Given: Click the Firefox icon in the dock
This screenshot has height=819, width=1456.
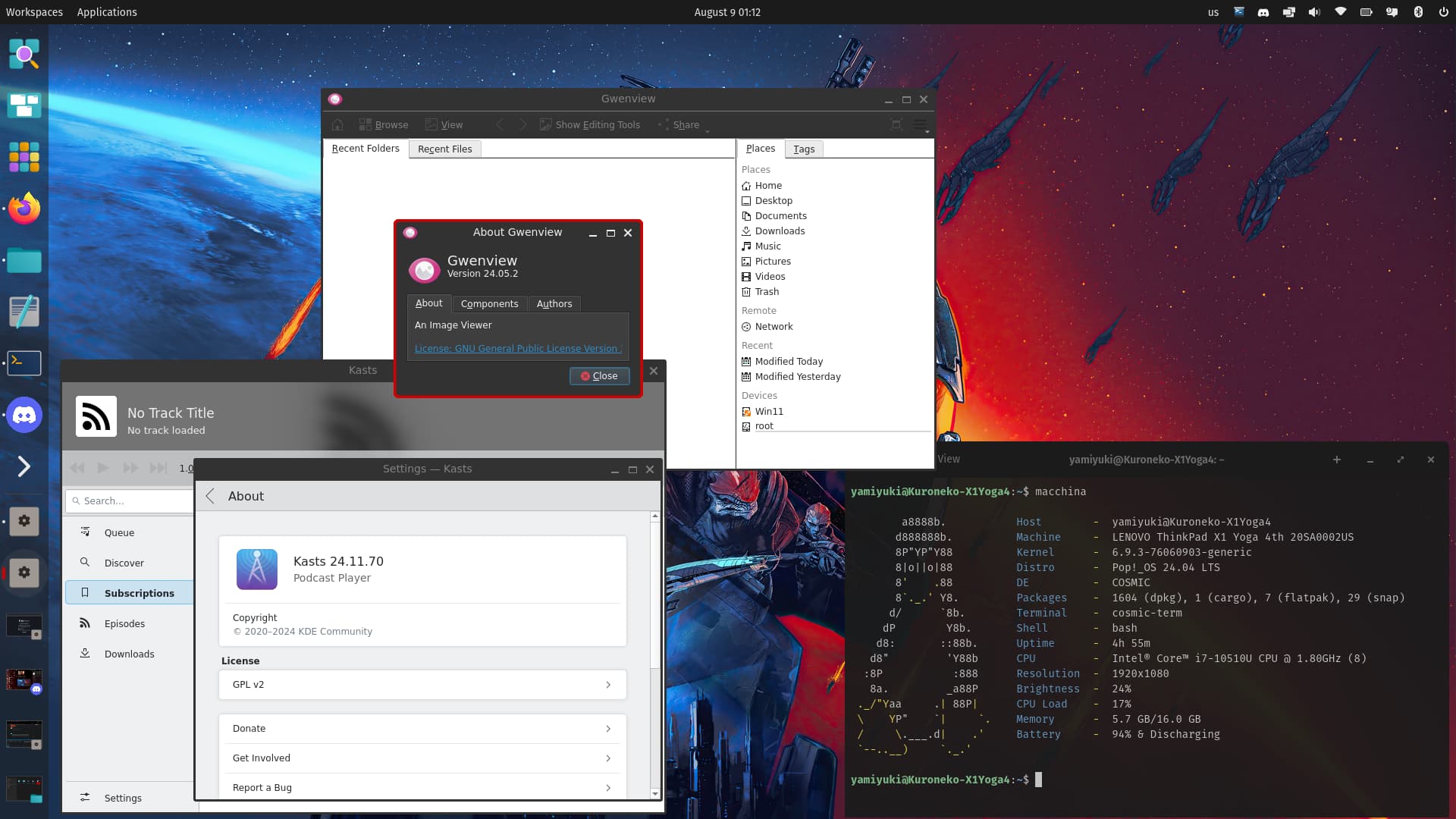Looking at the screenshot, I should [x=24, y=209].
